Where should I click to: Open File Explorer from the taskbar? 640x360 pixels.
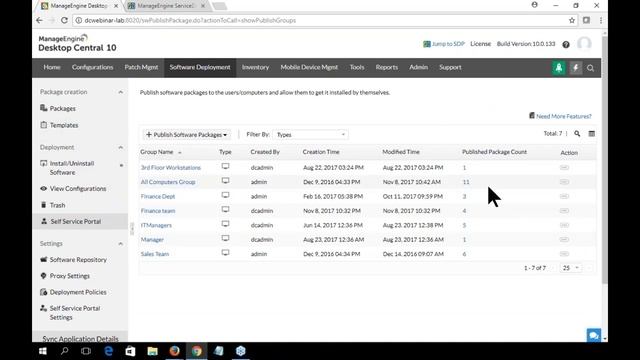152,351
